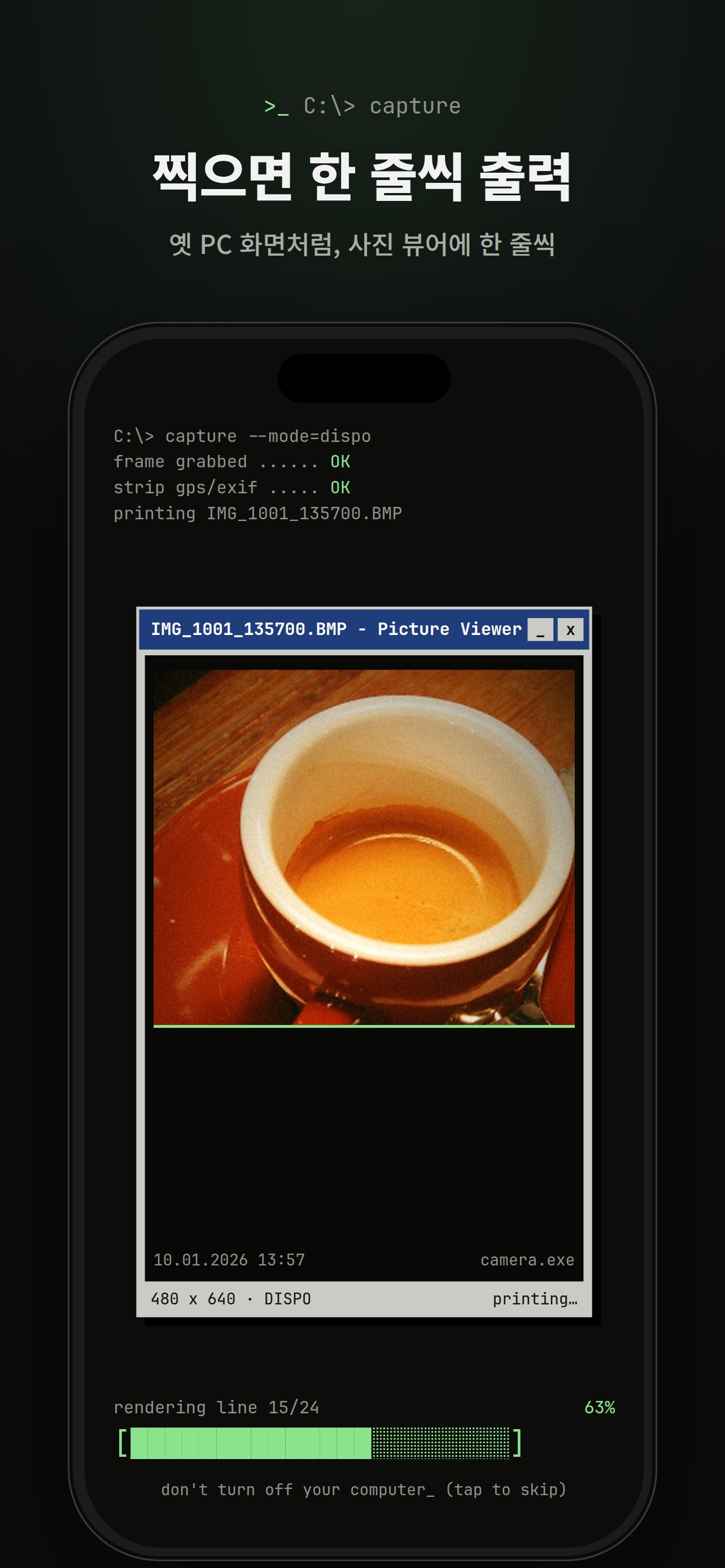
Task: Click the "10.01.2026 13:57" timestamp
Action: click(x=229, y=1259)
